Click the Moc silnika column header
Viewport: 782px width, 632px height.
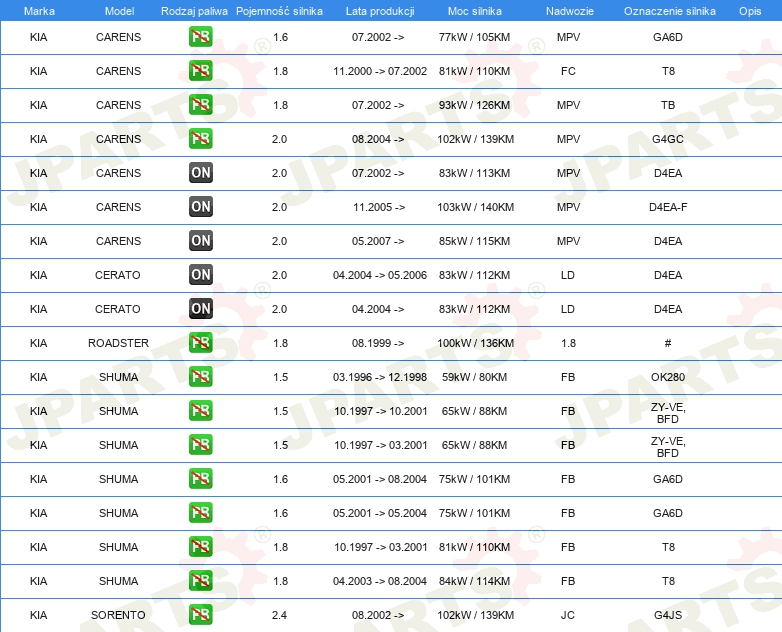[475, 11]
